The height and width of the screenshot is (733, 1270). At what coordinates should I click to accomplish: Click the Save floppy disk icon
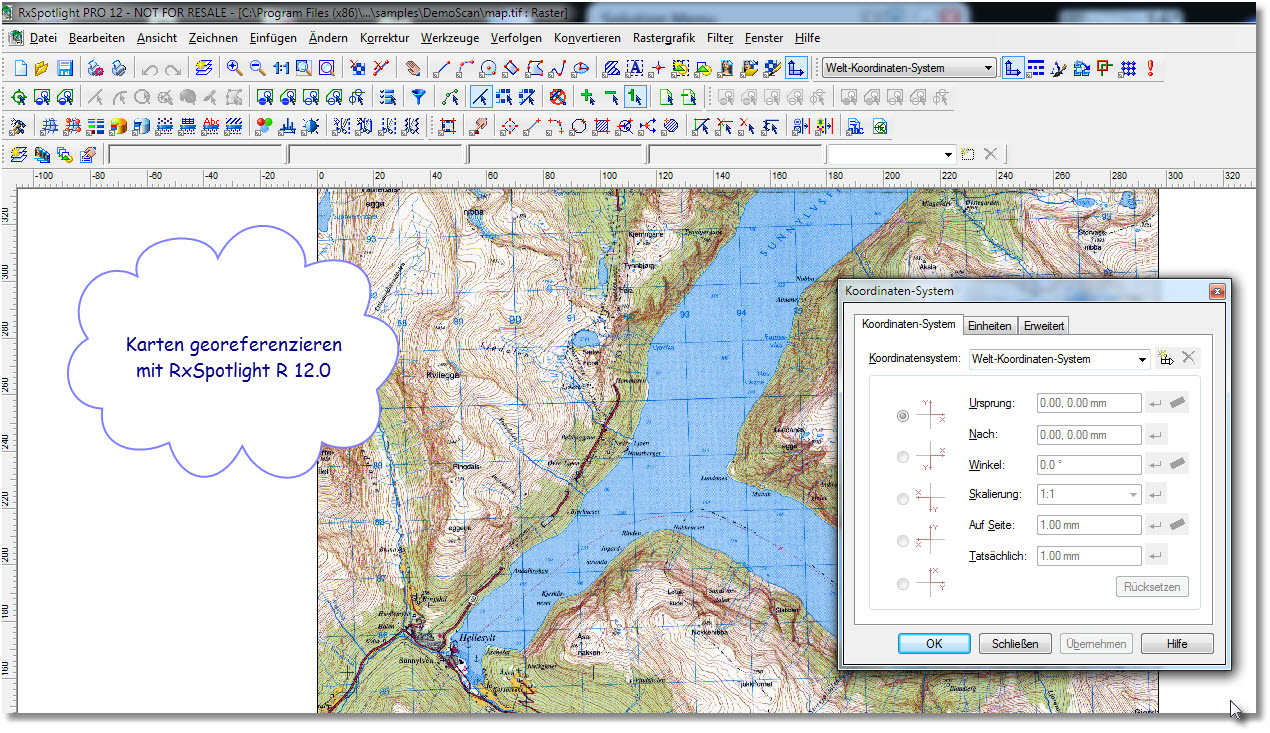coord(65,68)
